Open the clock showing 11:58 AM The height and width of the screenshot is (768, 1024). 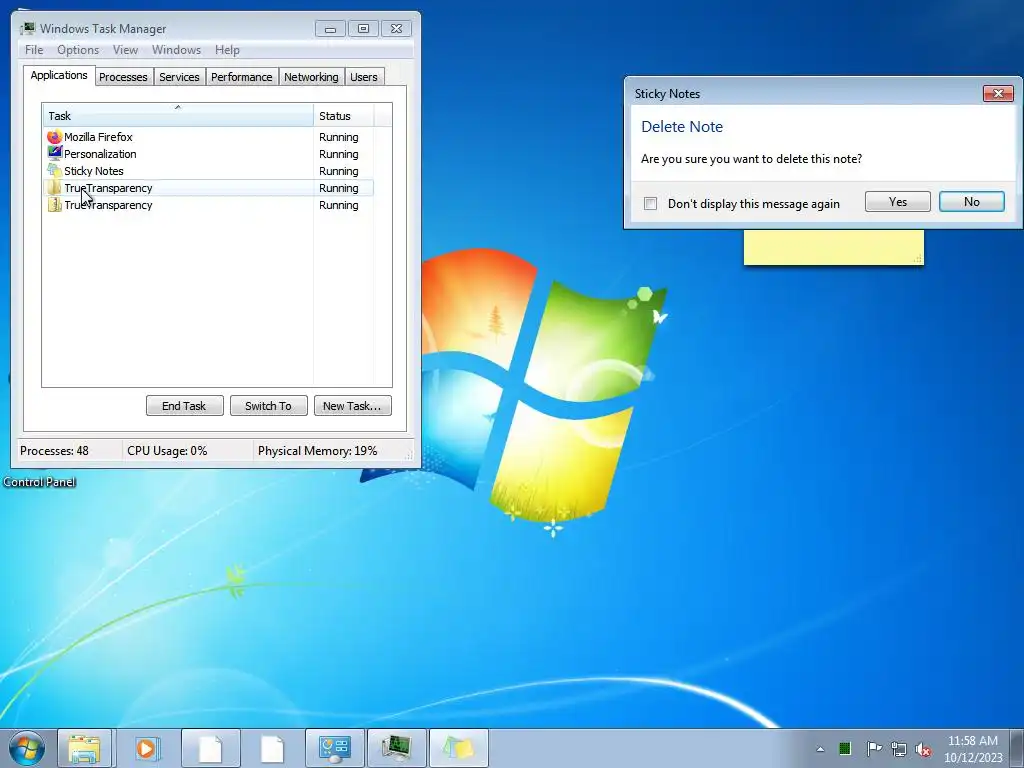click(973, 749)
